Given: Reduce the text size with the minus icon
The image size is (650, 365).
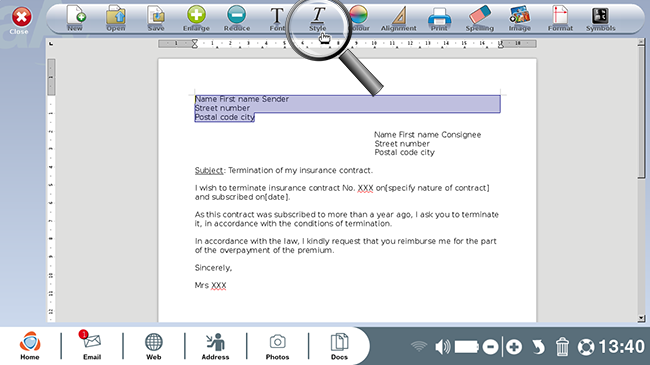Looking at the screenshot, I should (x=237, y=18).
